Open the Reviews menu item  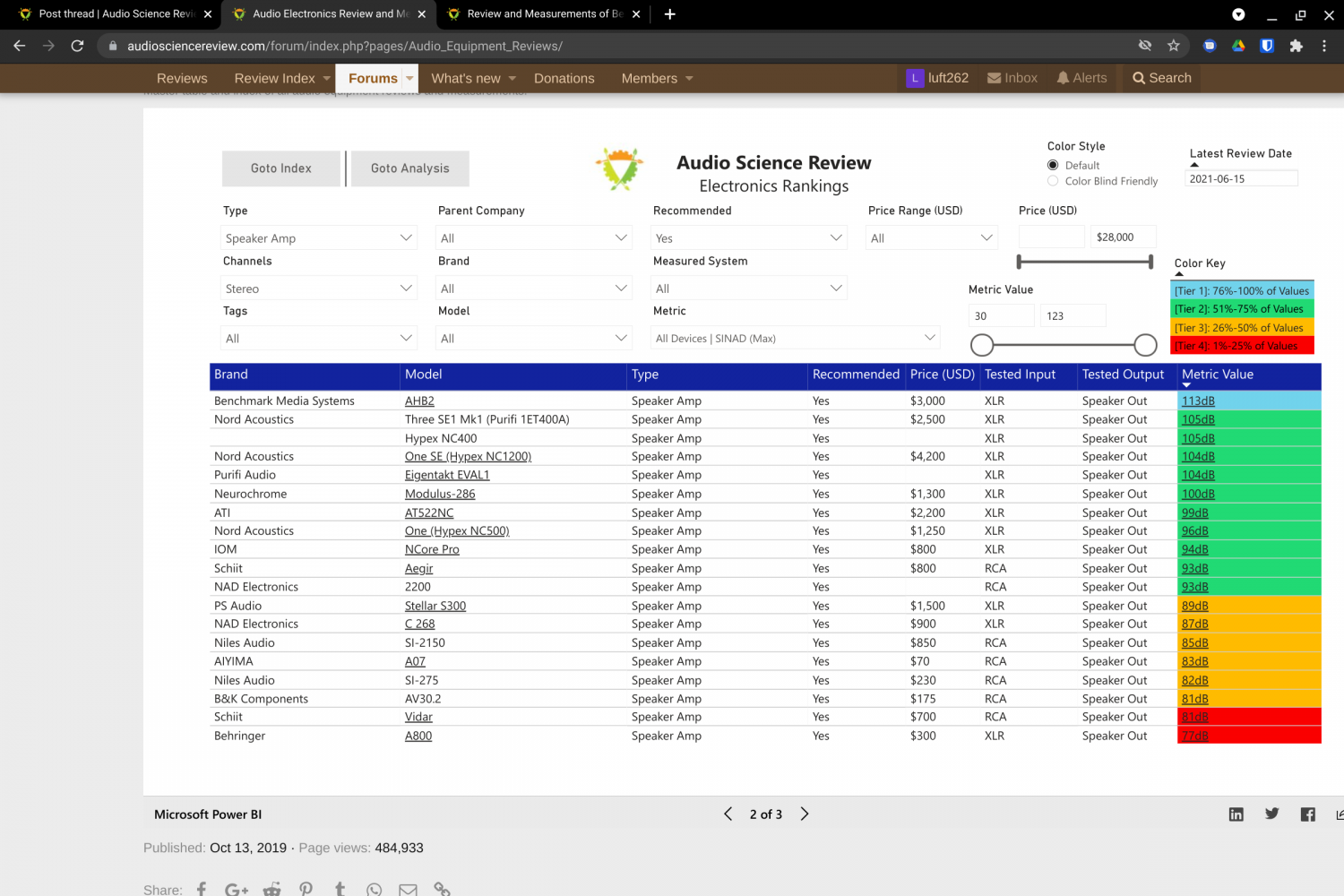click(182, 78)
